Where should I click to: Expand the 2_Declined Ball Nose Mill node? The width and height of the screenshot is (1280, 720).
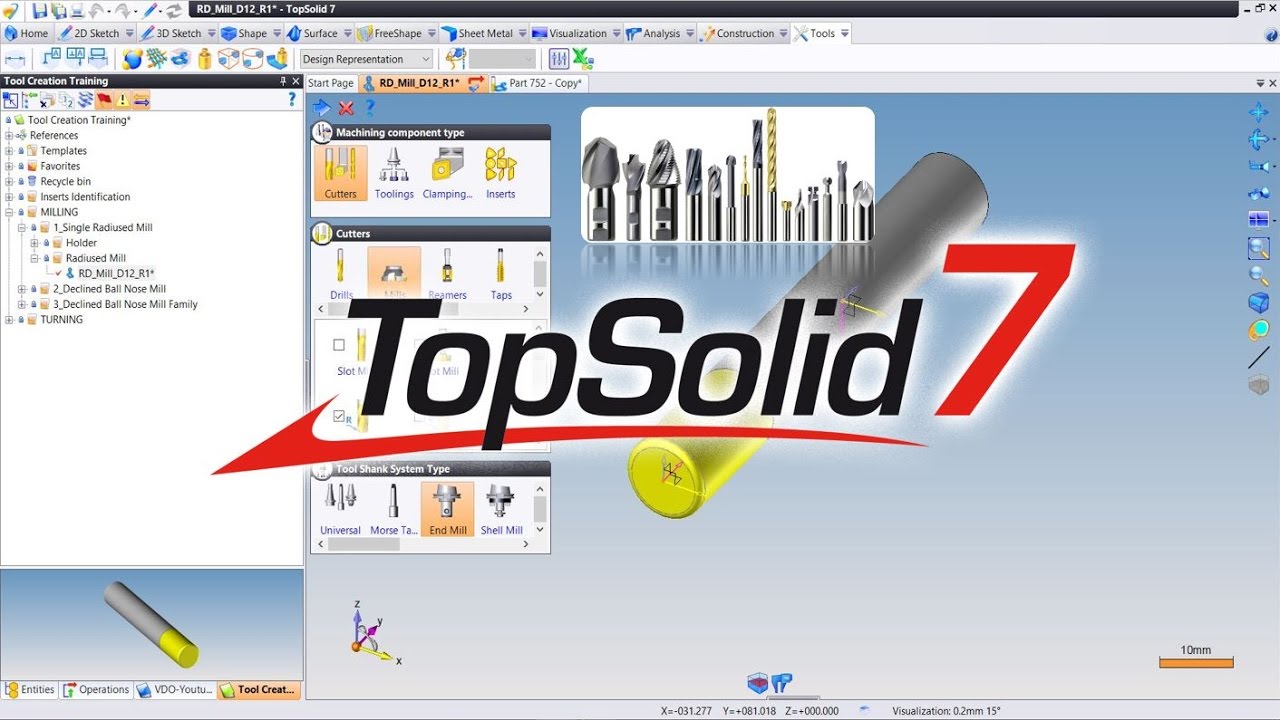pyautogui.click(x=21, y=289)
